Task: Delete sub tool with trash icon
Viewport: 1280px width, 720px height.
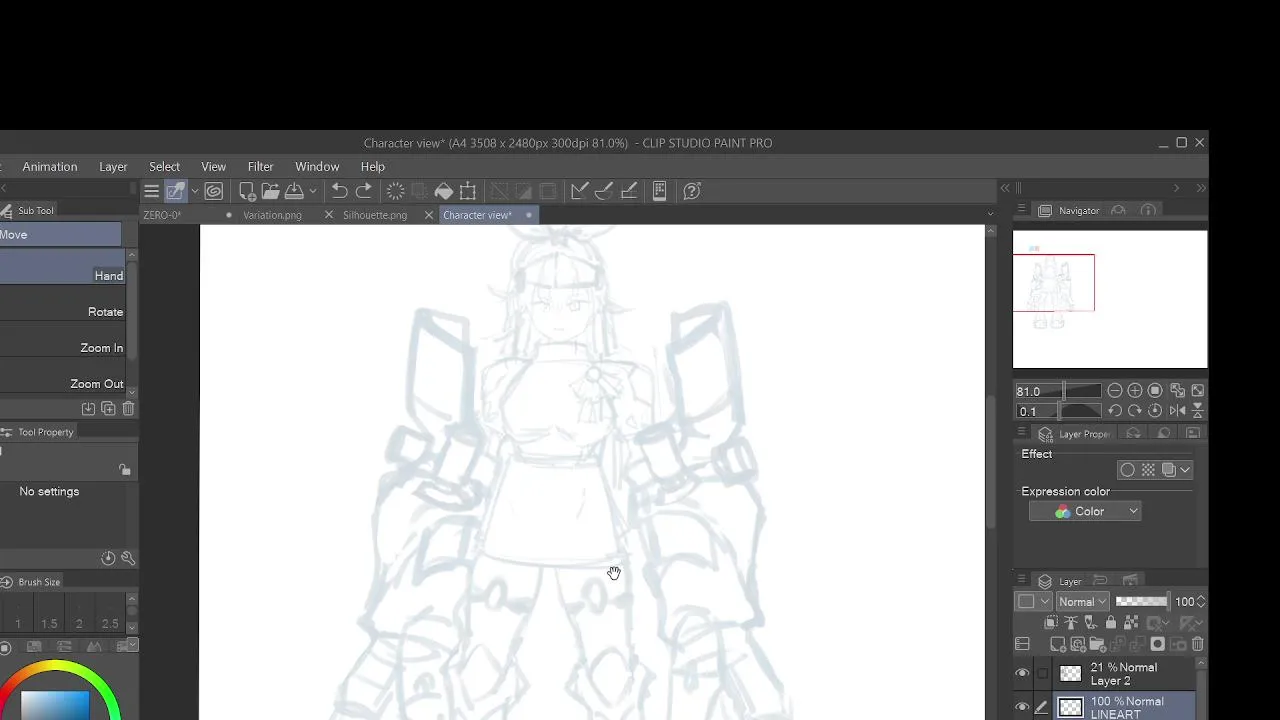Action: pyautogui.click(x=128, y=409)
